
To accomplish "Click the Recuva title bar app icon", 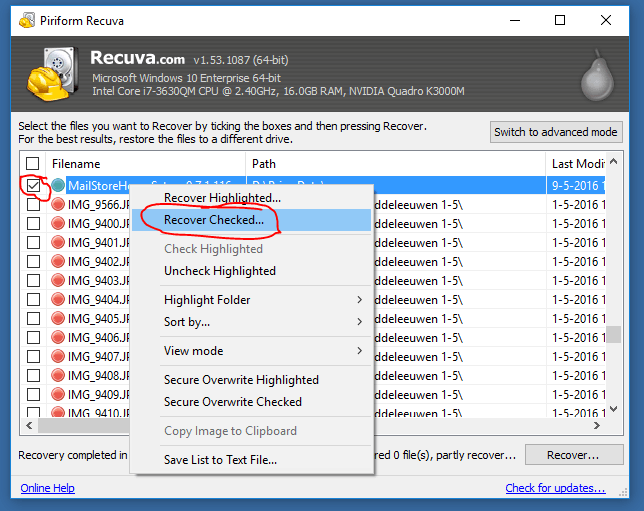I will point(27,20).
